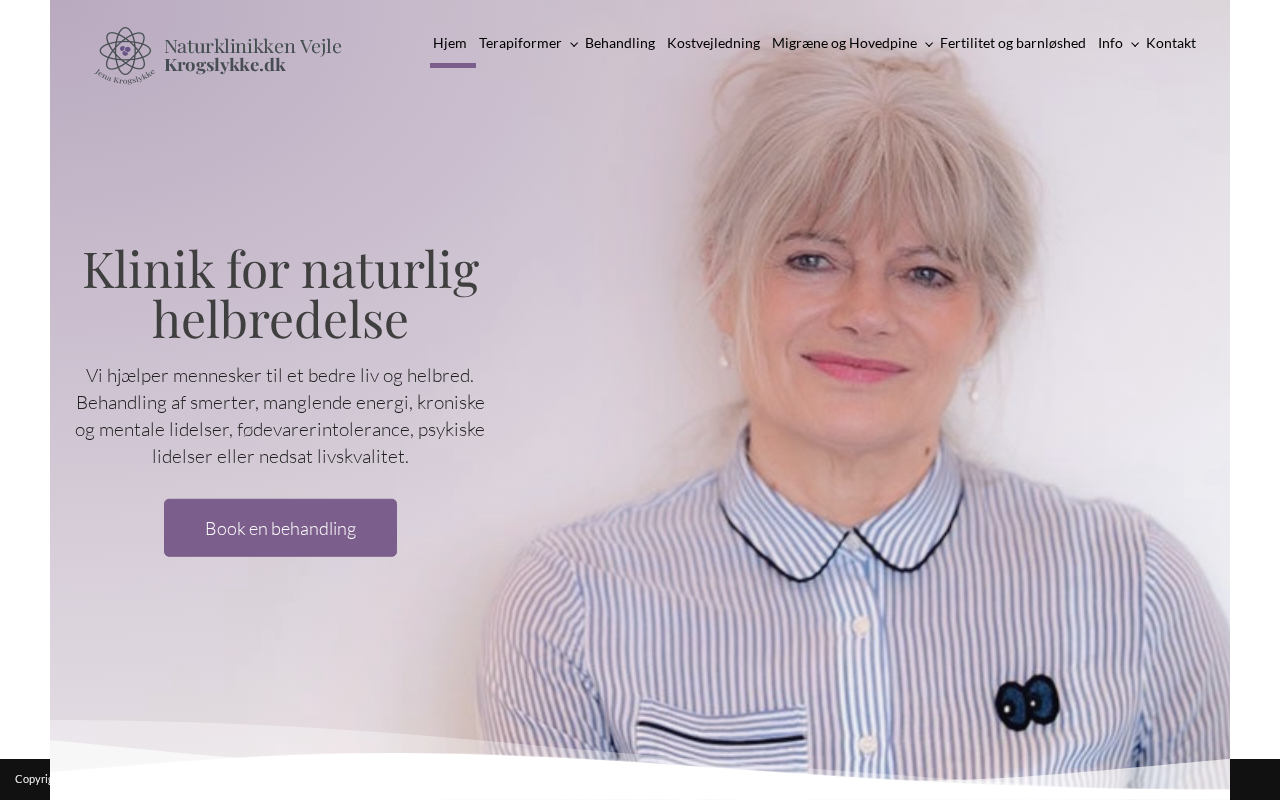Open the Naturklinikken Vejle logo text link
Viewport: 1280px width, 800px height.
tap(252, 46)
